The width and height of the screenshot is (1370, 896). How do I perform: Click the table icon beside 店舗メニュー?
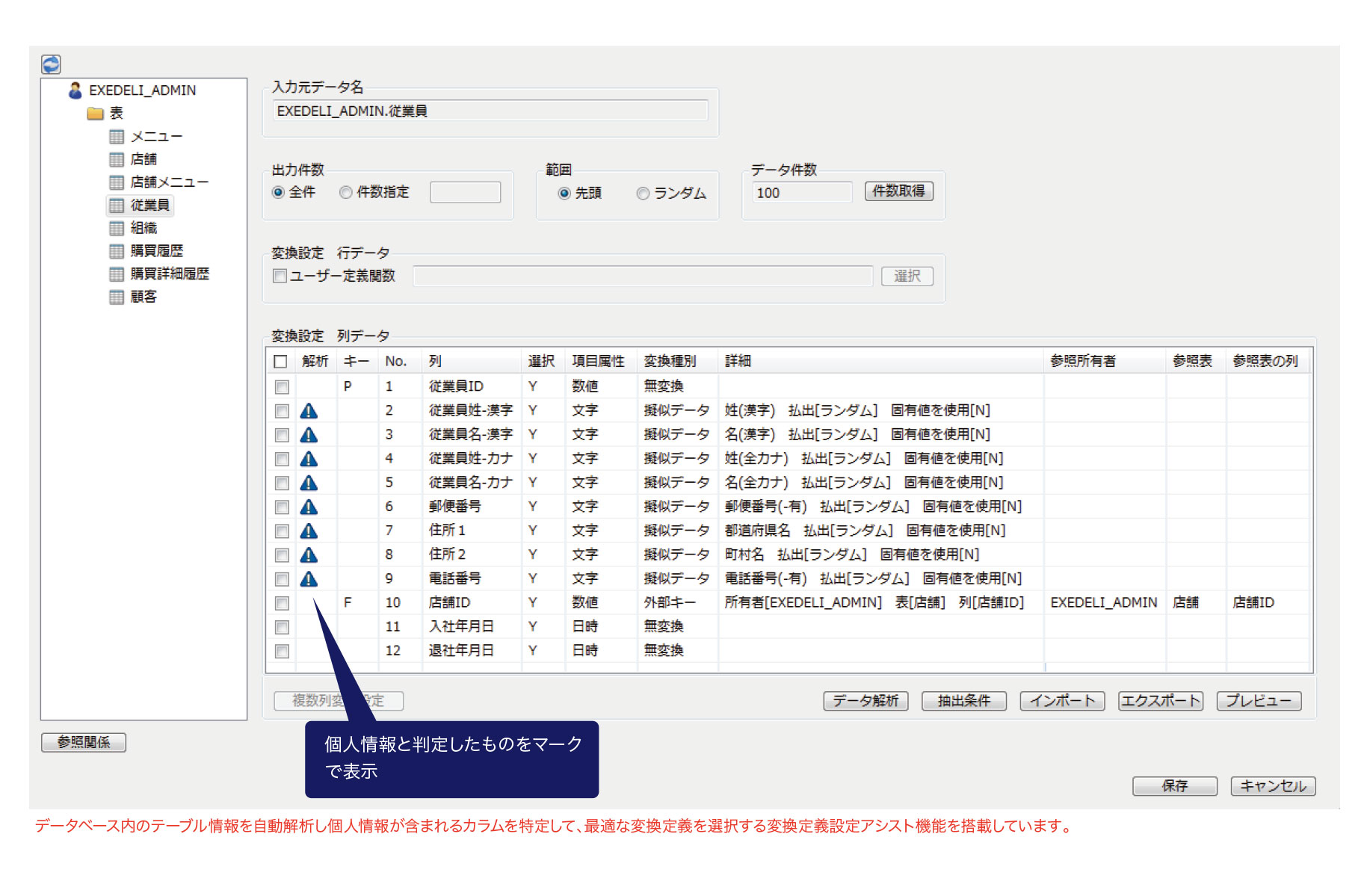117,182
